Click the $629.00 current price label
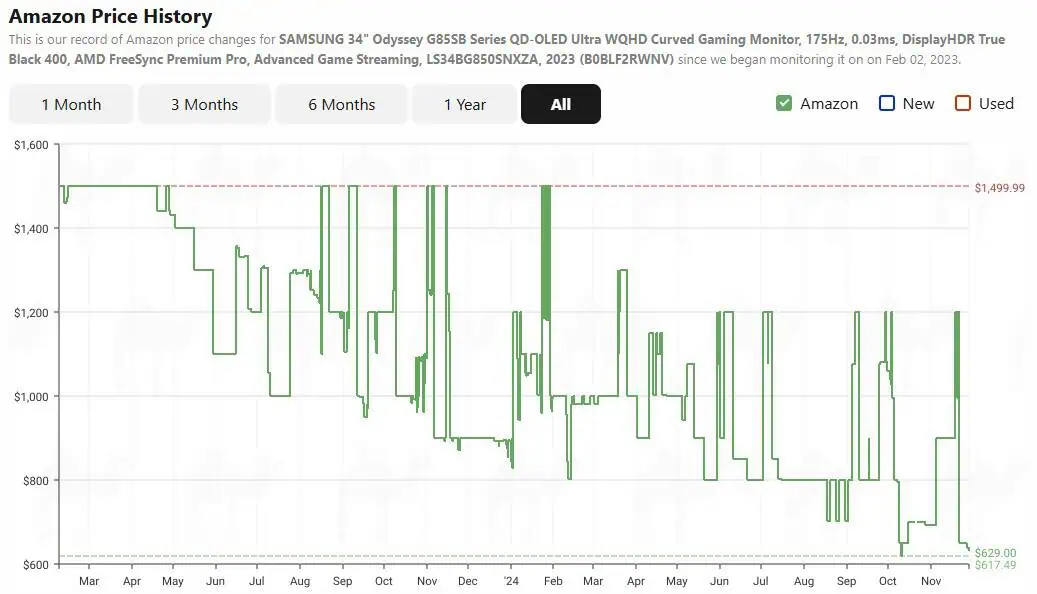1037x594 pixels. tap(995, 553)
